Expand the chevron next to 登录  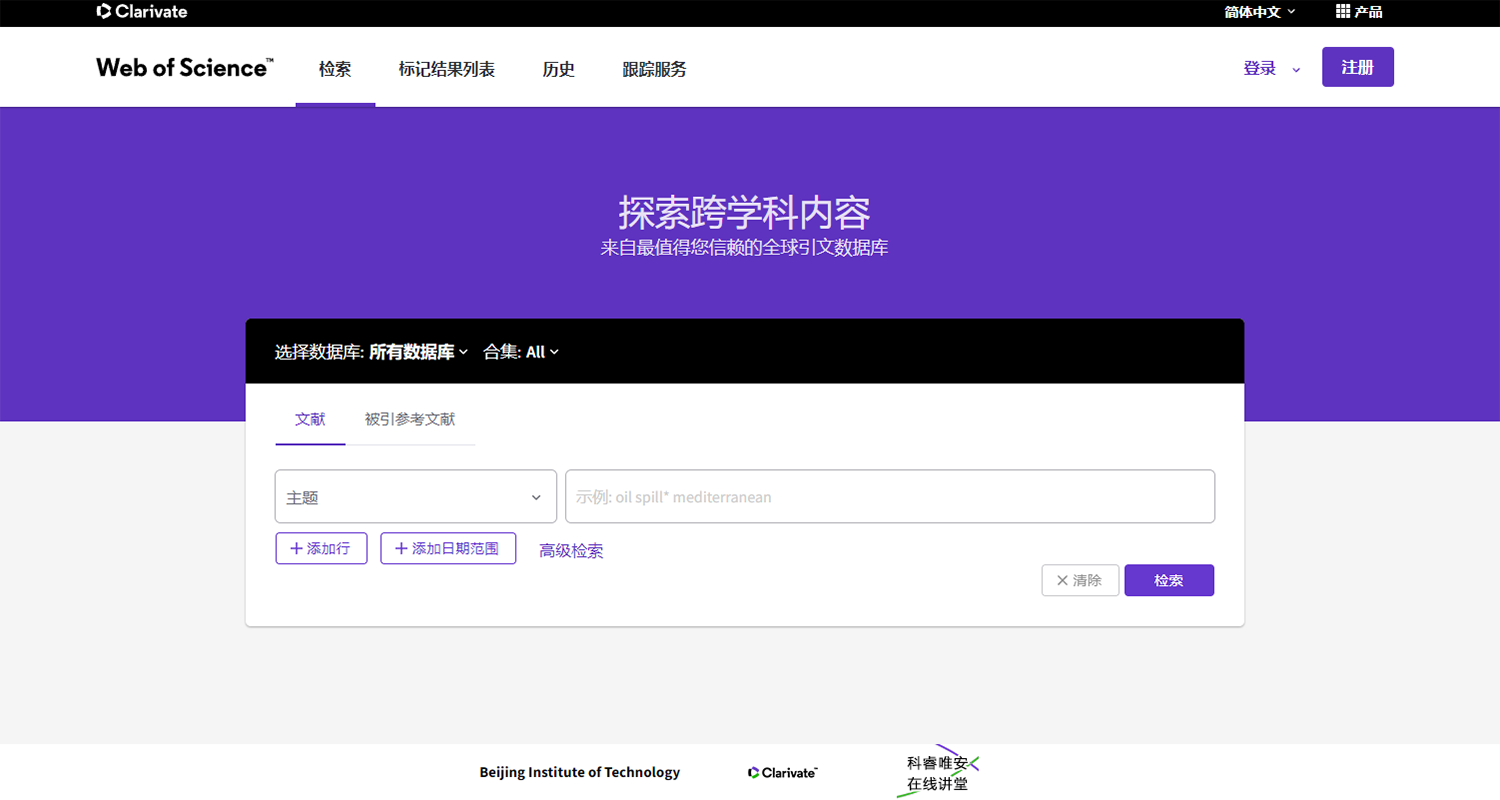coord(1296,70)
